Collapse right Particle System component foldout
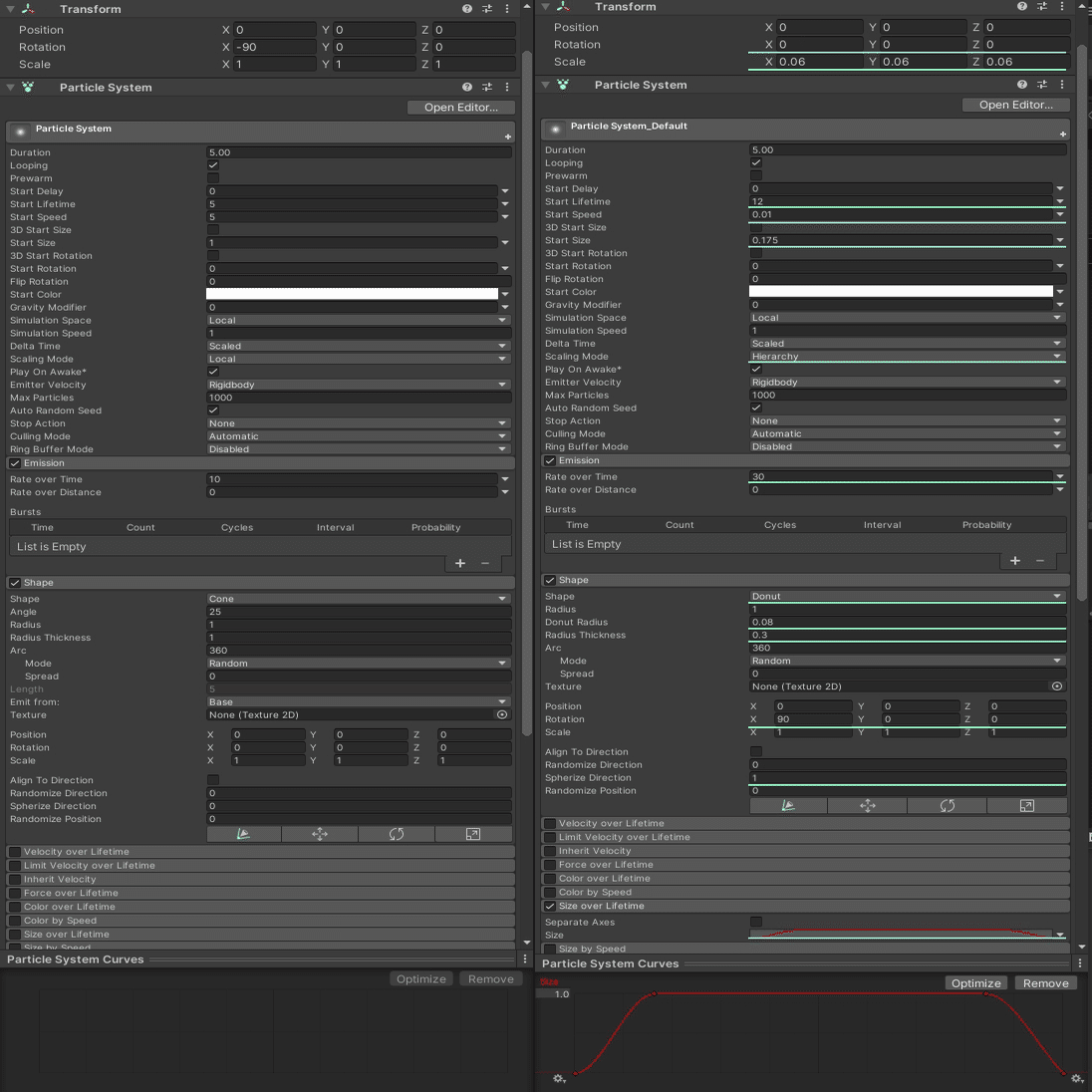 click(545, 85)
